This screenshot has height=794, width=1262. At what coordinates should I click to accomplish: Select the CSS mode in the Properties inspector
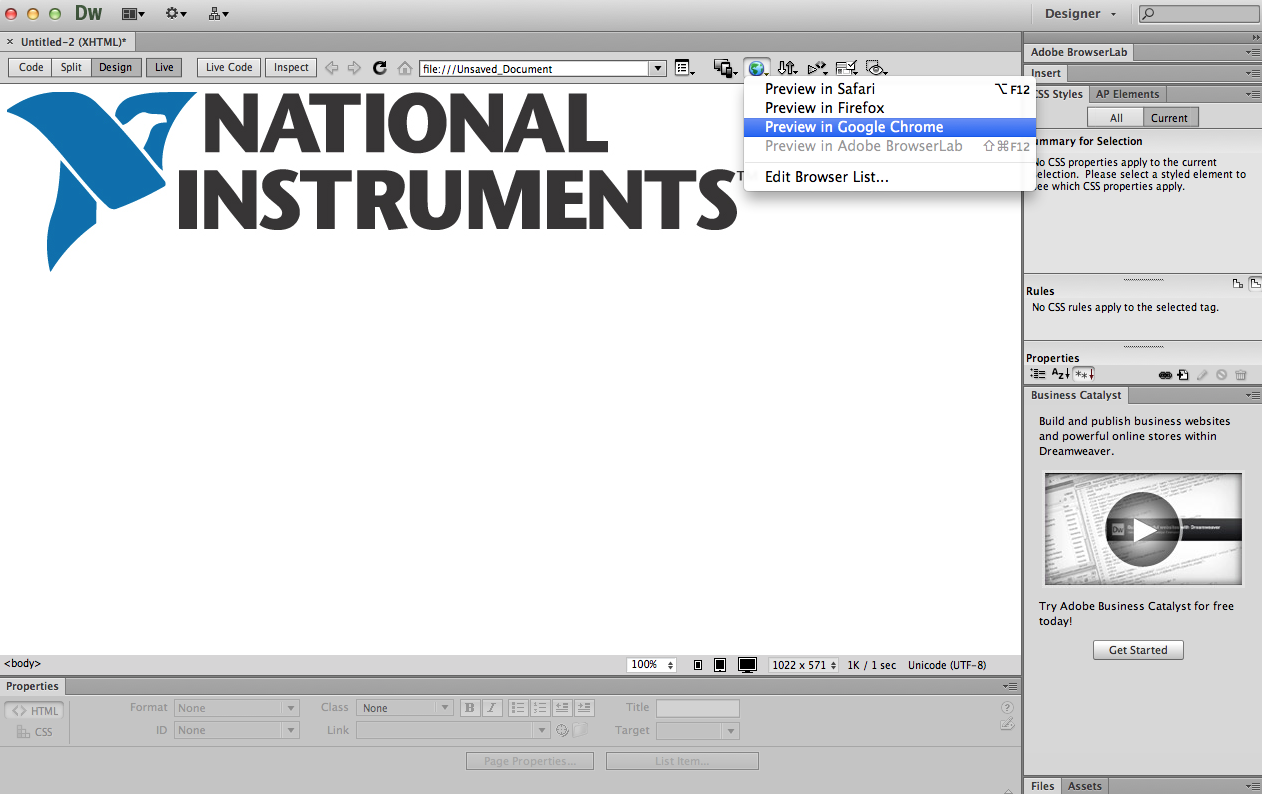35,732
